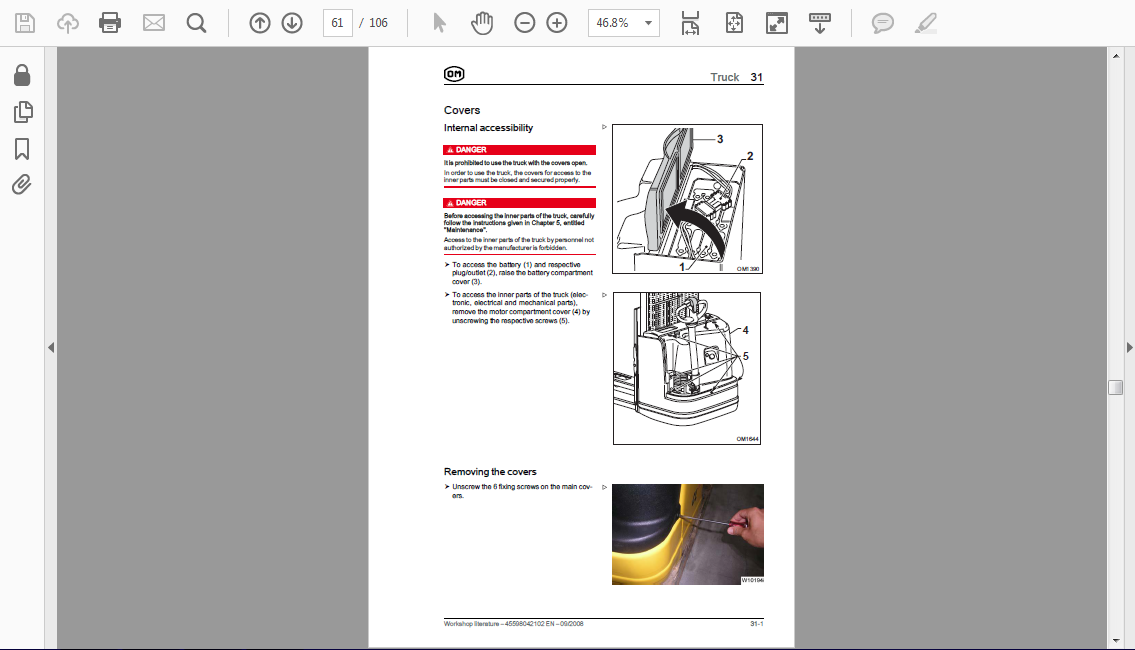Click the motor compartment cover diagram
The width and height of the screenshot is (1135, 650).
point(687,368)
